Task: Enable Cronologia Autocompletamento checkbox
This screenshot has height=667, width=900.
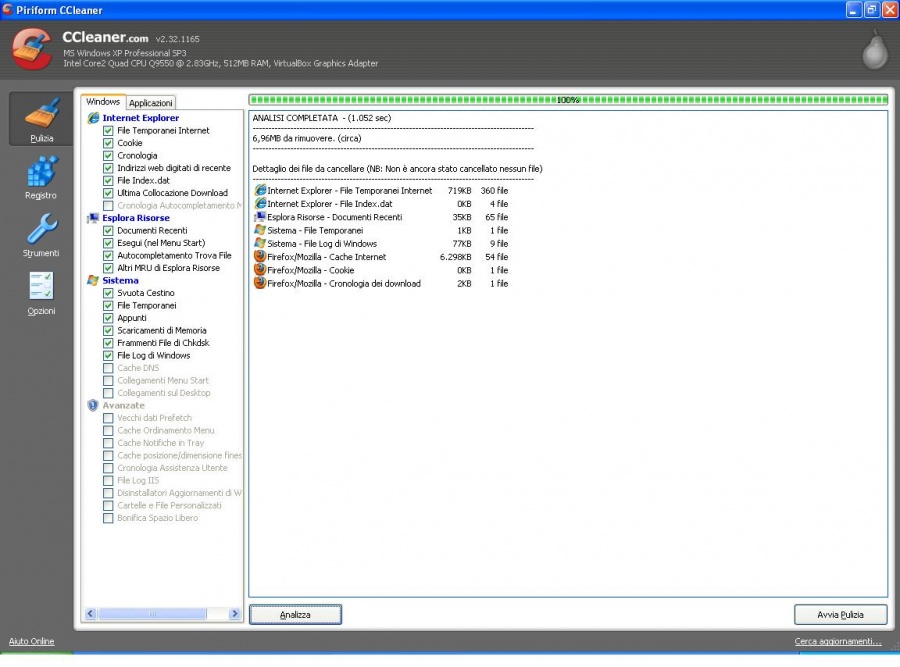Action: tap(108, 205)
